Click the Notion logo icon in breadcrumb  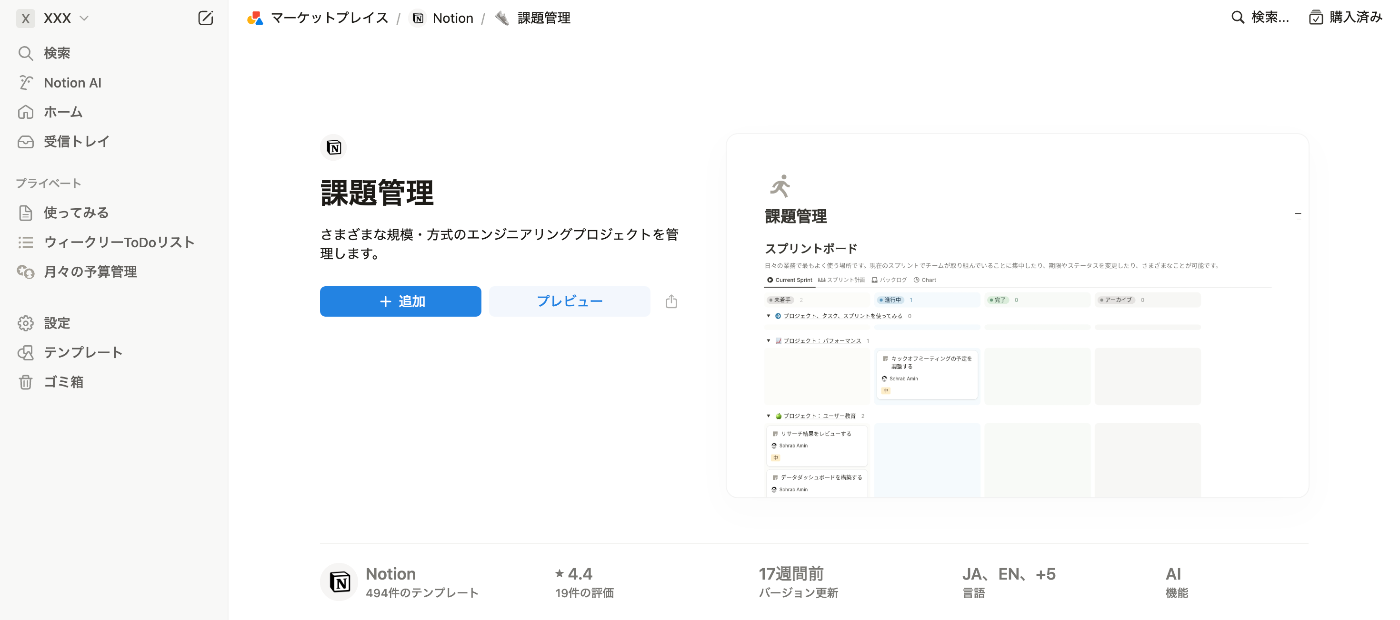(418, 18)
